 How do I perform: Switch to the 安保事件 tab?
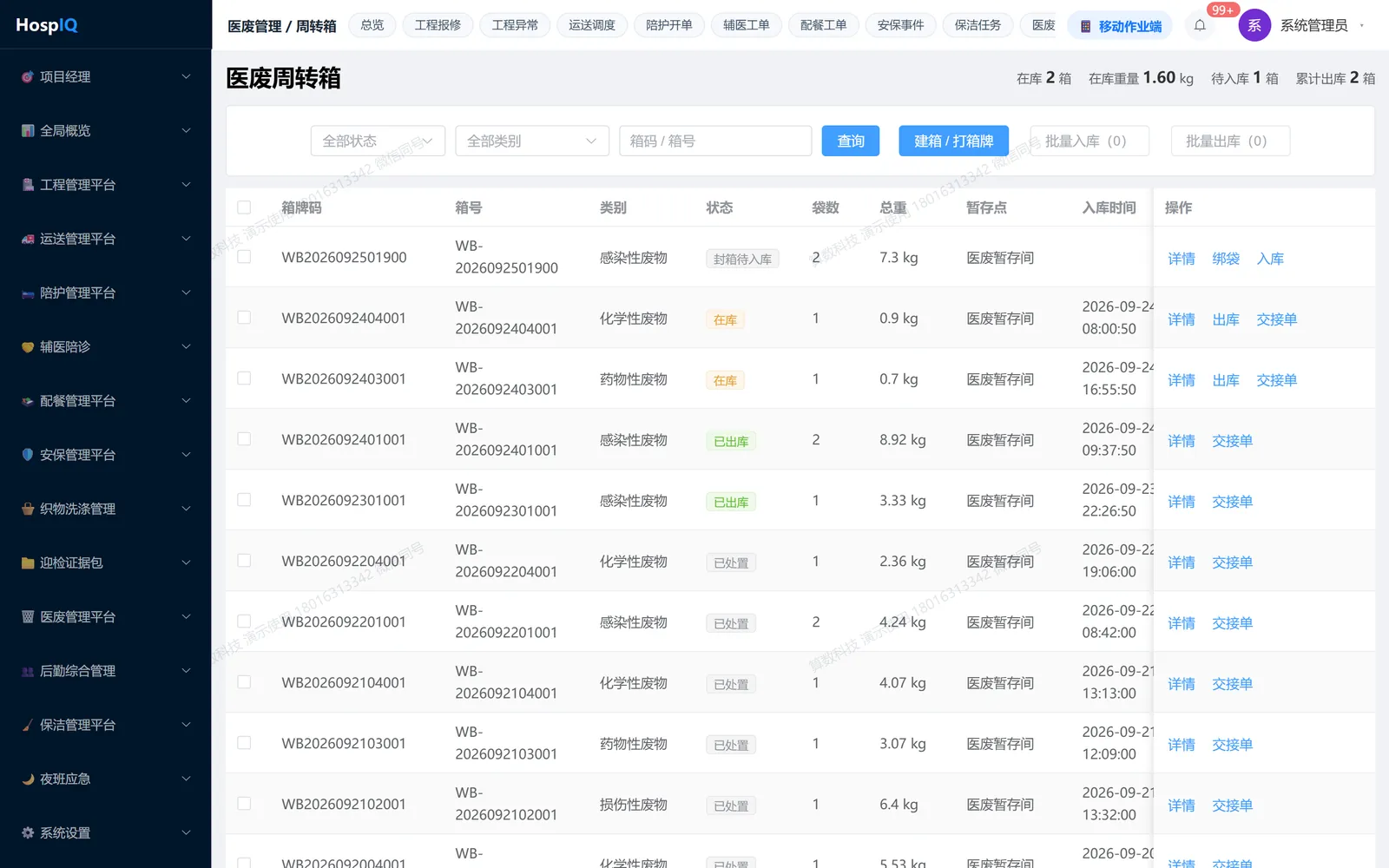pos(901,25)
